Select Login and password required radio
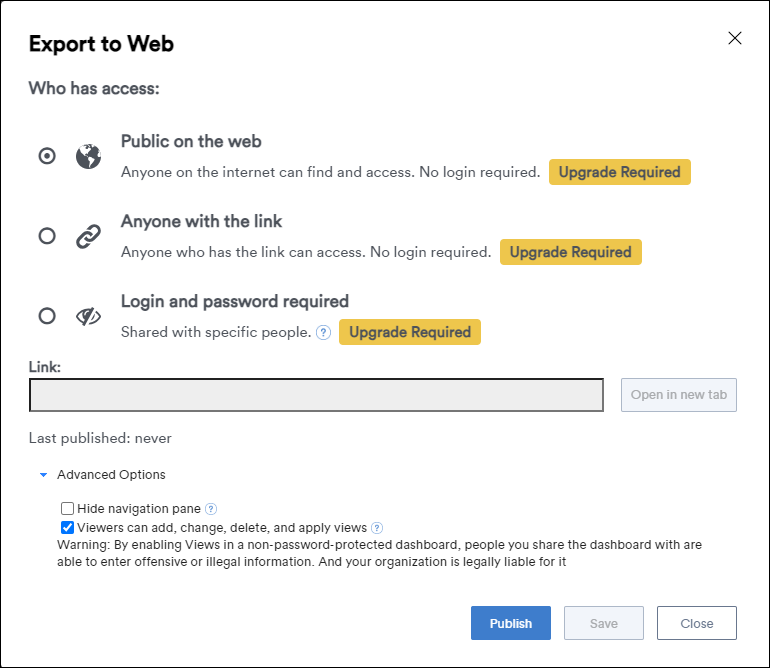770x668 pixels. 47,316
